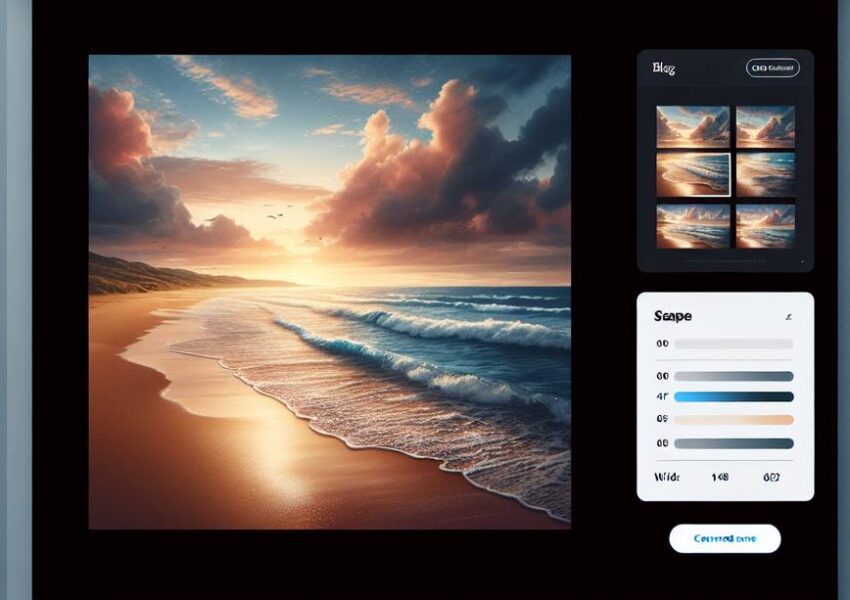This screenshot has height=600, width=850.
Task: Choose the highlighted middle-left shoreline thumbnail
Action: (693, 175)
